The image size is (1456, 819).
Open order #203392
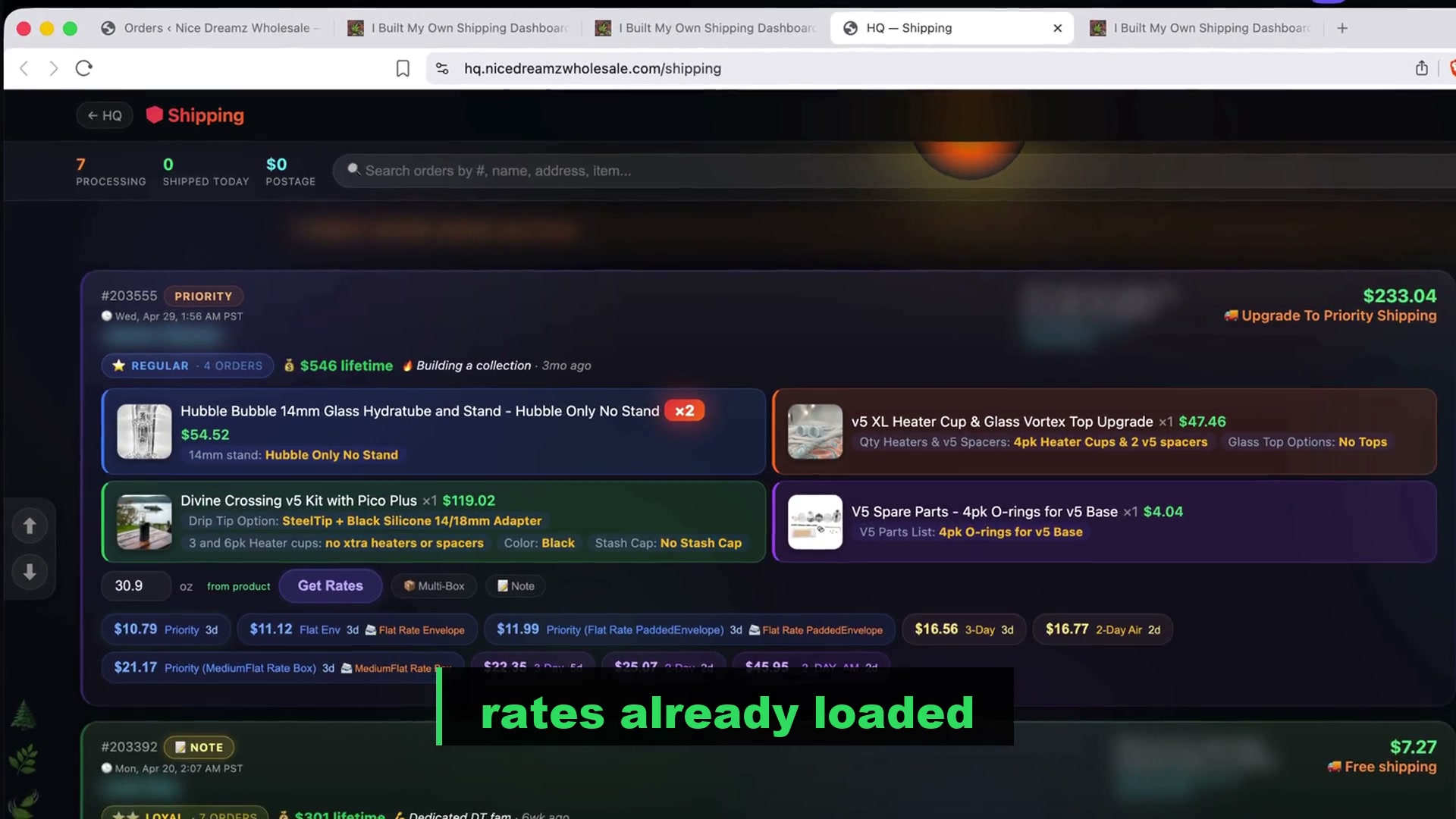(x=129, y=747)
